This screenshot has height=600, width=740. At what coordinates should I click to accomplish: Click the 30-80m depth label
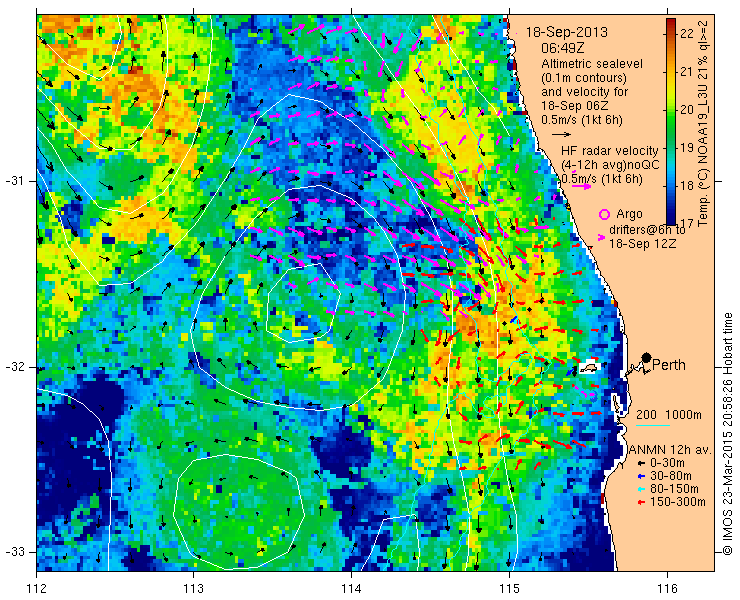click(671, 476)
